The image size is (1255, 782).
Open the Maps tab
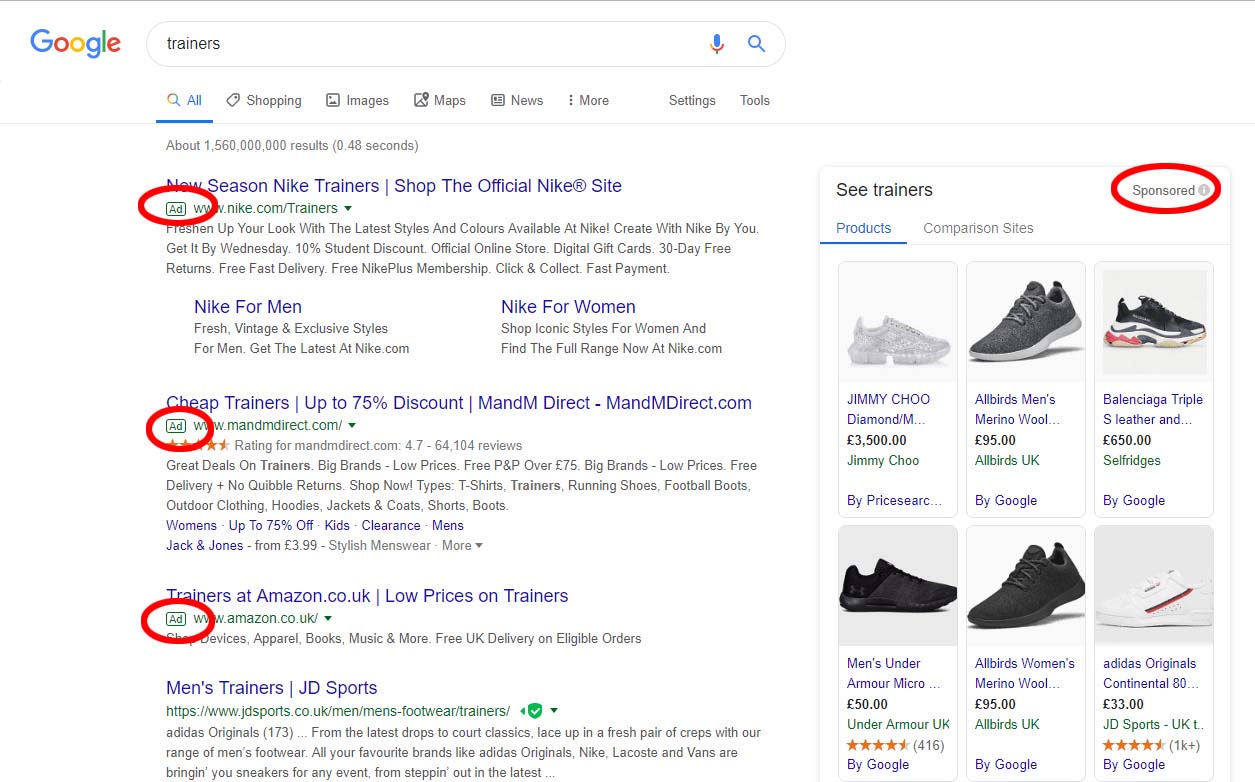[440, 100]
